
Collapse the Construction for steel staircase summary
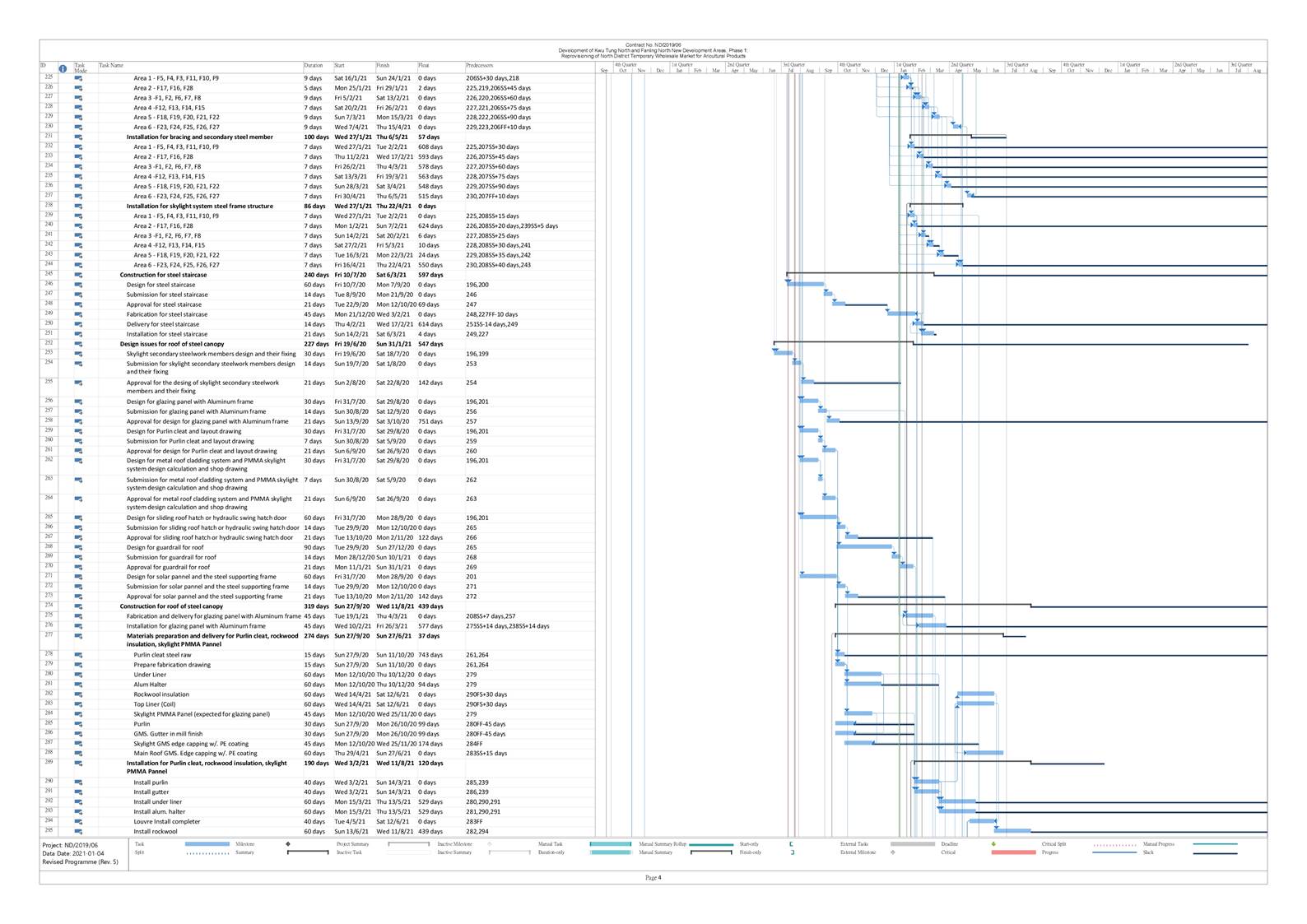click(x=163, y=275)
